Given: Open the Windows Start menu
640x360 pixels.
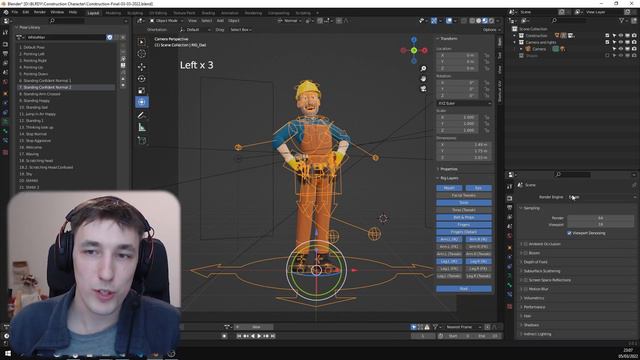Looking at the screenshot, I should pyautogui.click(x=8, y=353).
